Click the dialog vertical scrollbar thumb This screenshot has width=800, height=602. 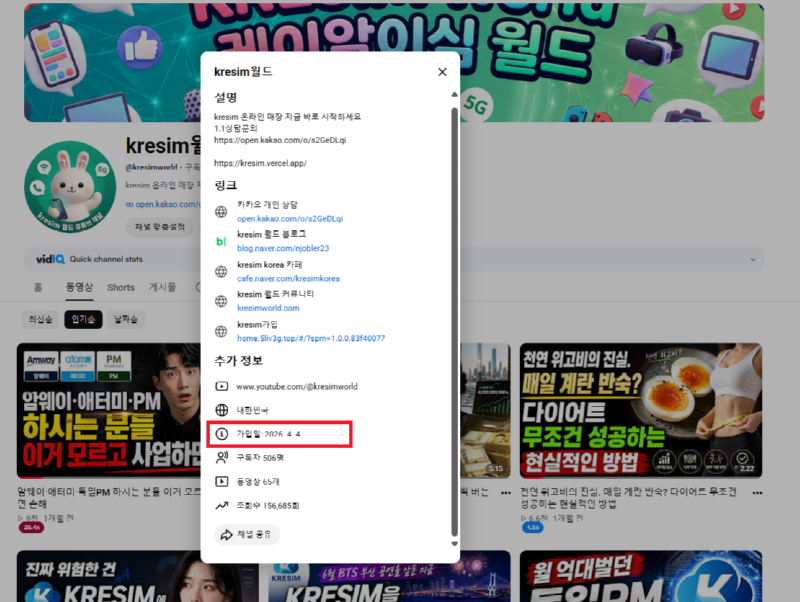click(454, 321)
